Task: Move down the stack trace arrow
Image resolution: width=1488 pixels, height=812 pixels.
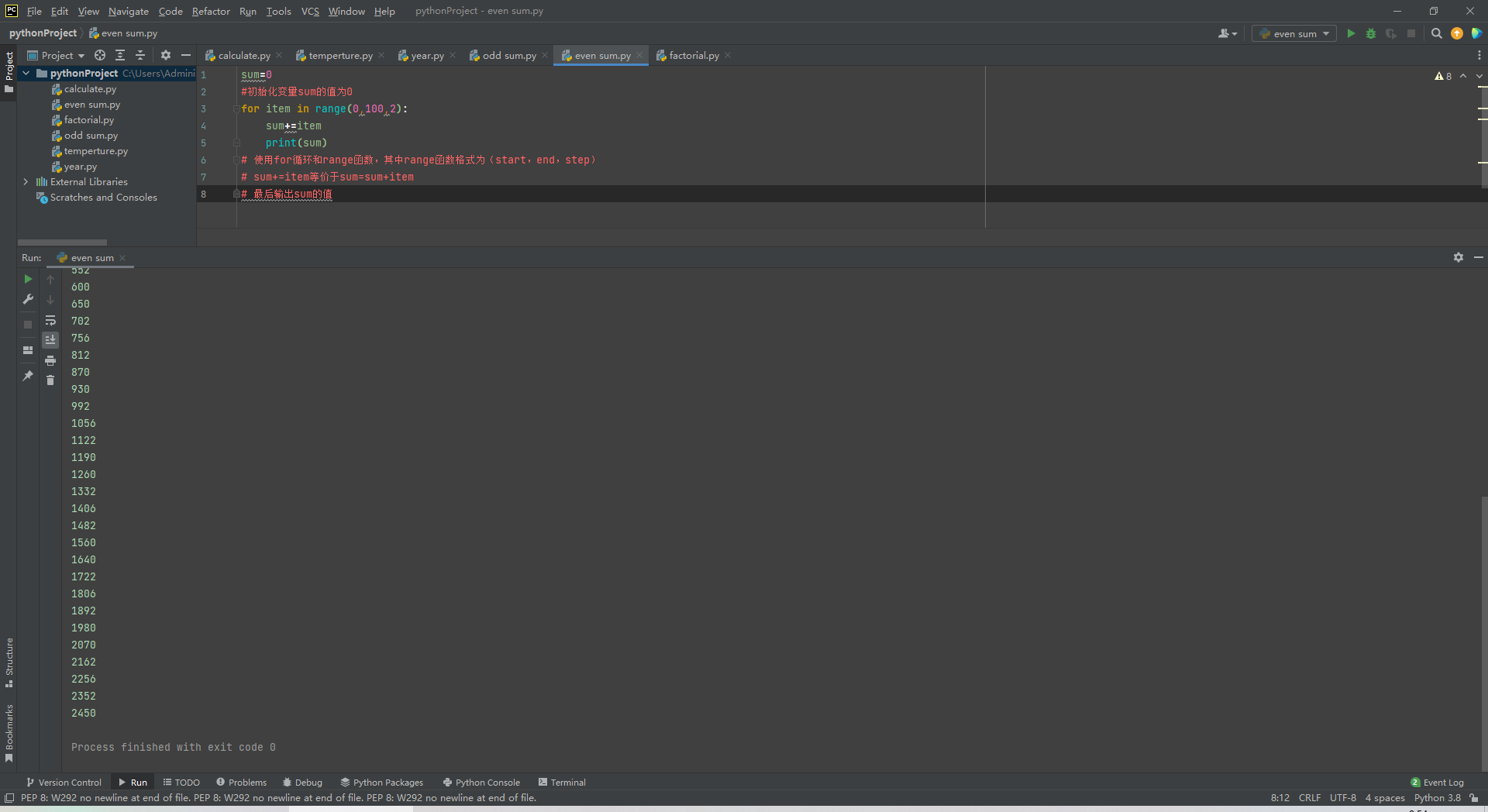Action: 50,300
